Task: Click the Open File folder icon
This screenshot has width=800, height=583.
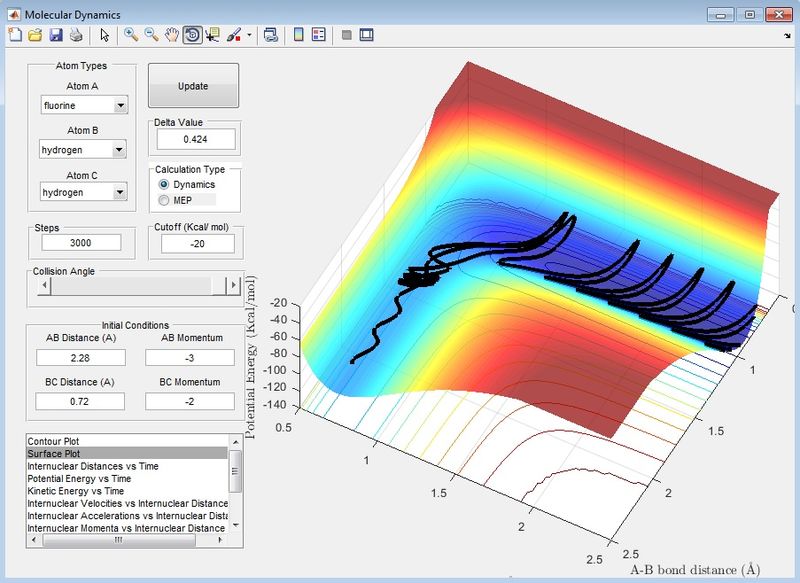Action: pos(35,35)
